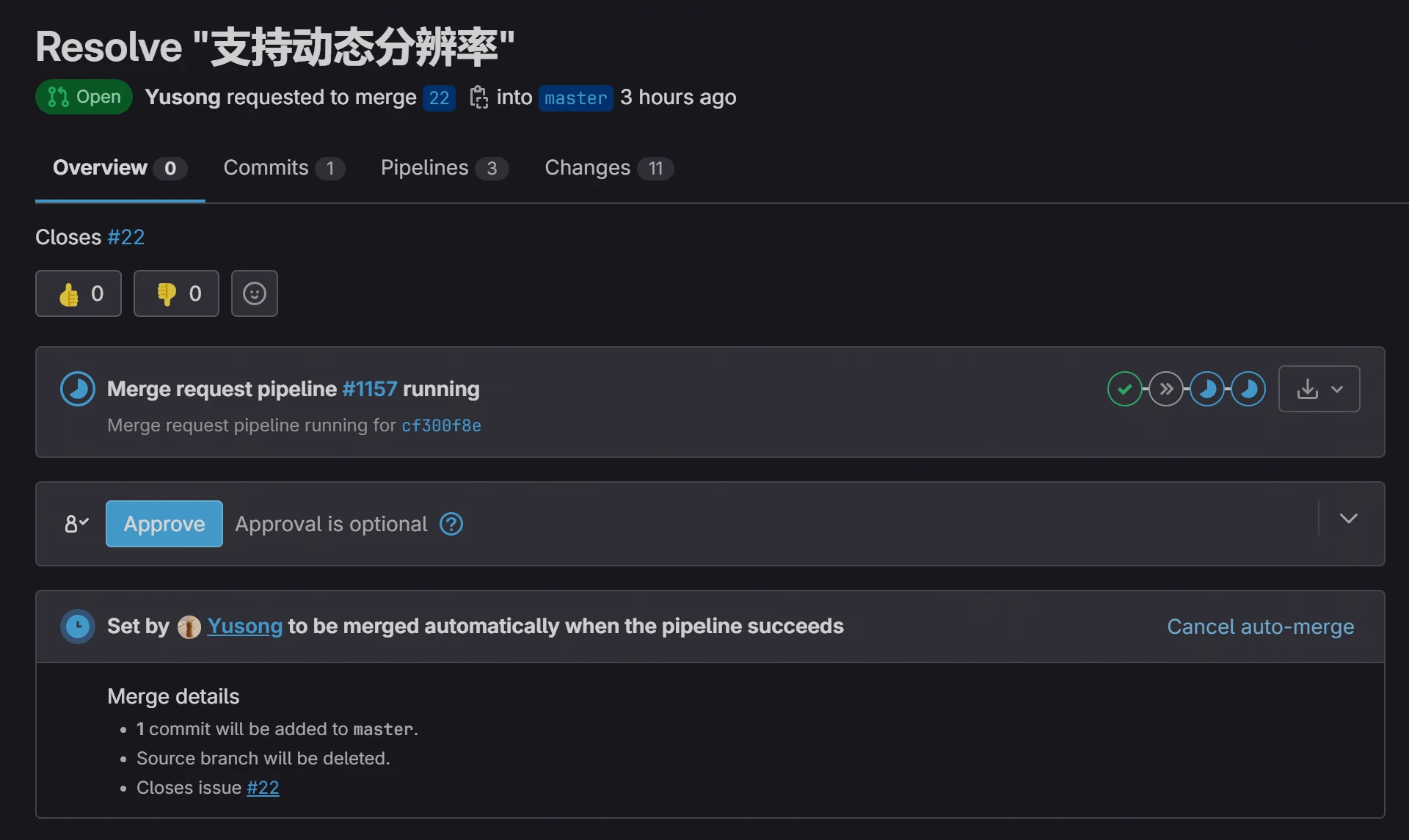Click the running pipeline status icon beside #1157
This screenshot has height=840, width=1409.
point(78,389)
